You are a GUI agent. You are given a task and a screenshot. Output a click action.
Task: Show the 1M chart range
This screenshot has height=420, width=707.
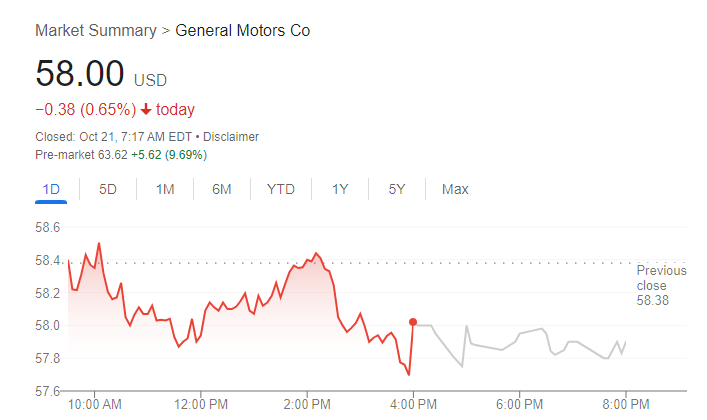coord(165,189)
